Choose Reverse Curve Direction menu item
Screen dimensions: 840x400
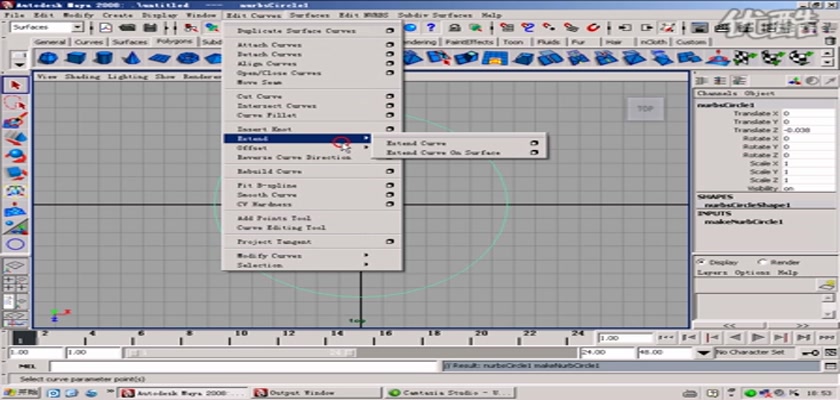click(294, 157)
